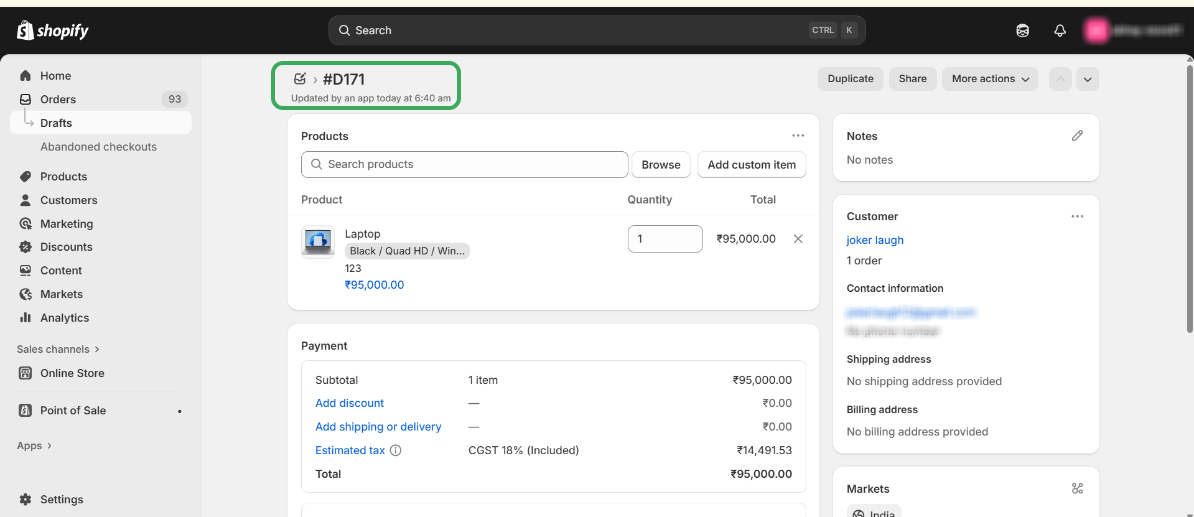1194x517 pixels.
Task: Expand the More actions dropdown
Action: 990,79
